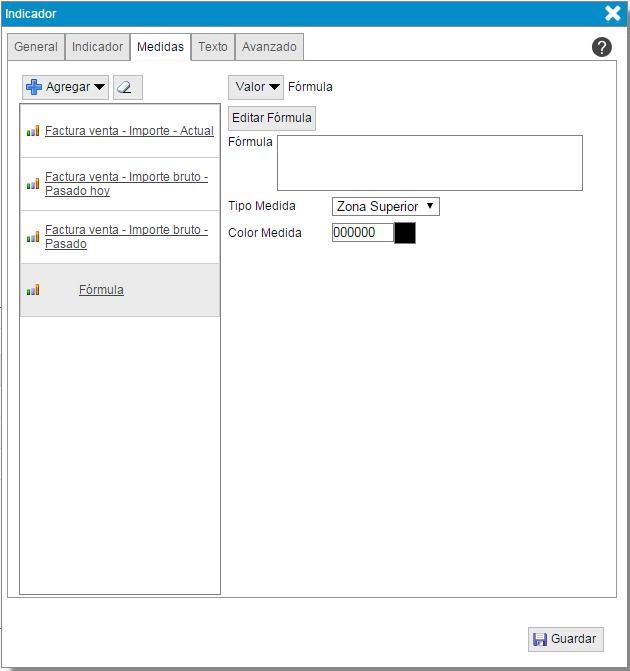
Task: Open the Tipo Medida Zona Superior combo box
Action: [385, 206]
